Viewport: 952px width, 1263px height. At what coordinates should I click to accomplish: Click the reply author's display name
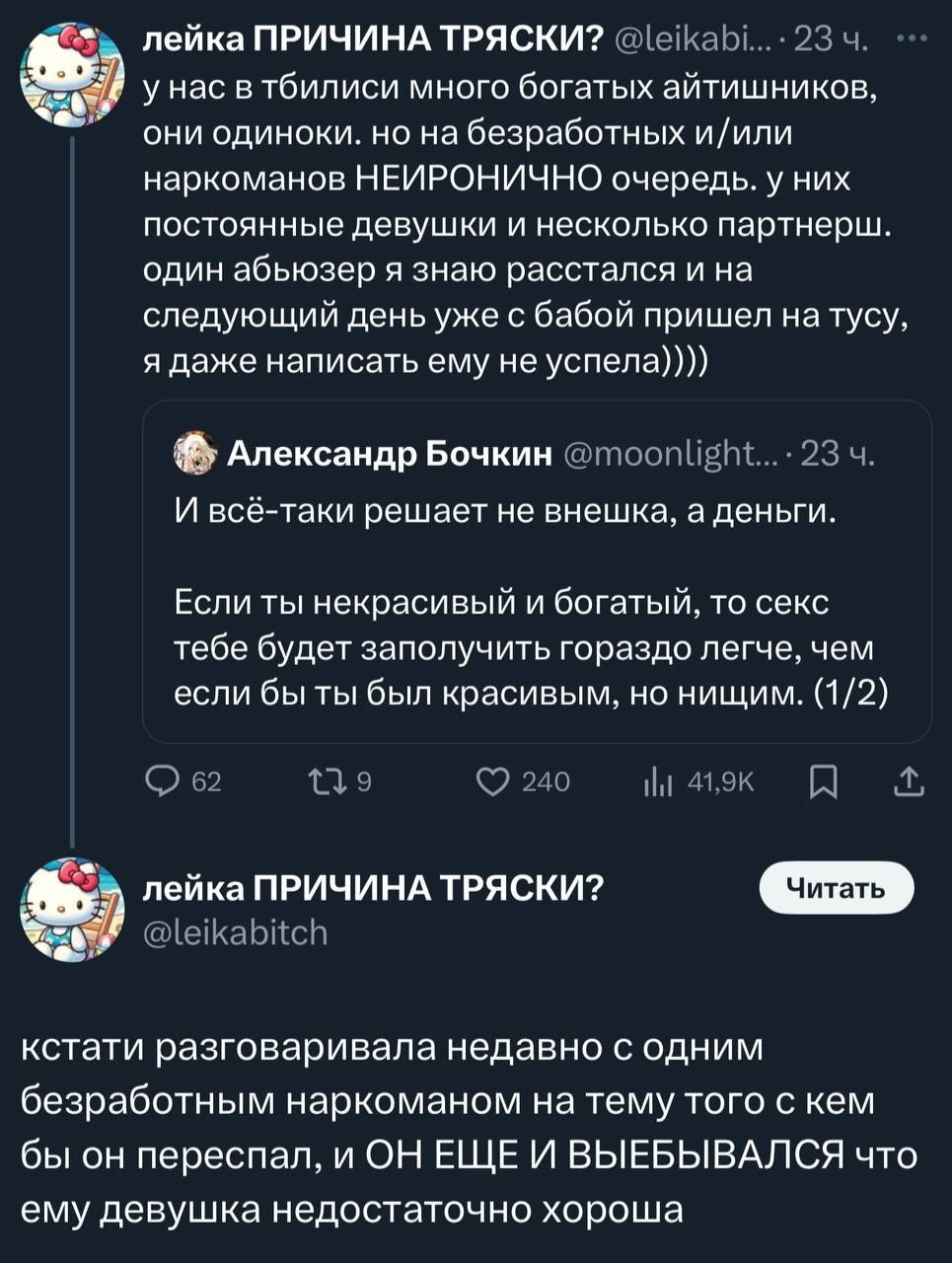pos(373,887)
